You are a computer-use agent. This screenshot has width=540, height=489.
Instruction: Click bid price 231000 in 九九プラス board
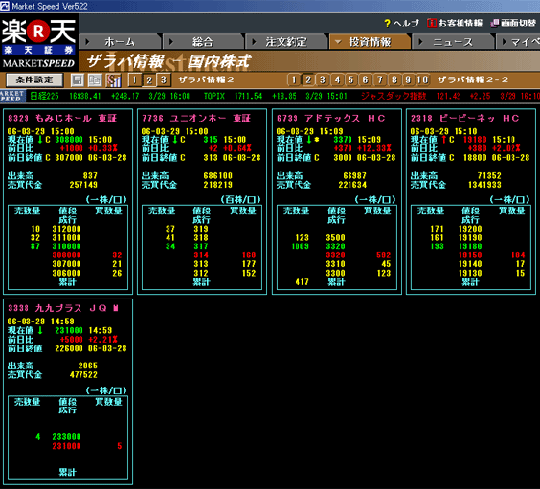coord(66,446)
